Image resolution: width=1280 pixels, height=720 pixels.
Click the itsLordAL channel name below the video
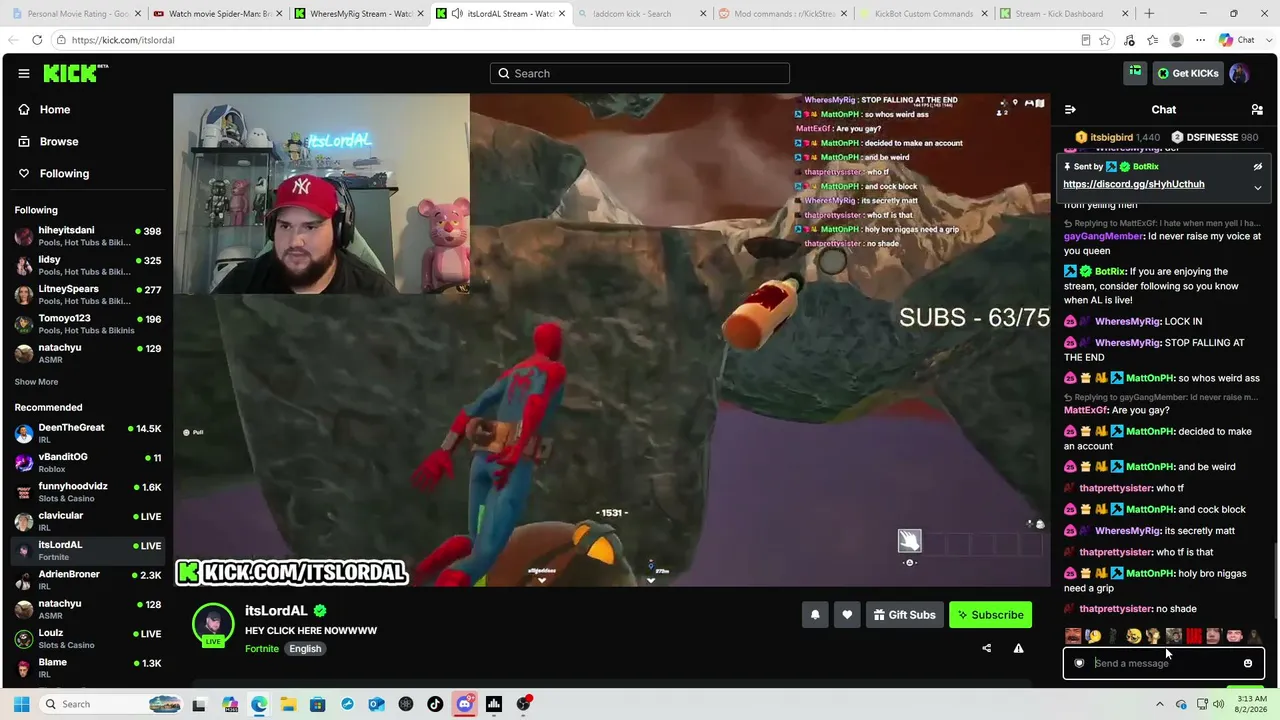[x=276, y=611]
